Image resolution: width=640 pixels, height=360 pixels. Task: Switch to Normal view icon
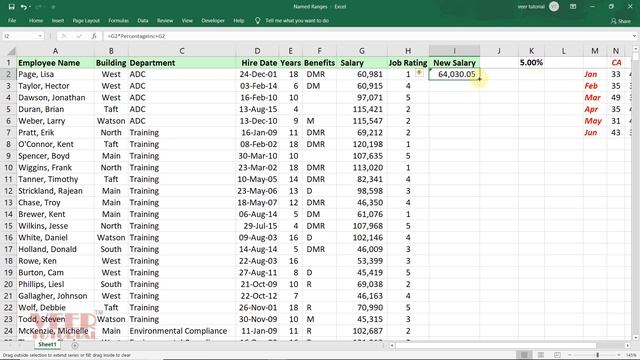coord(524,355)
